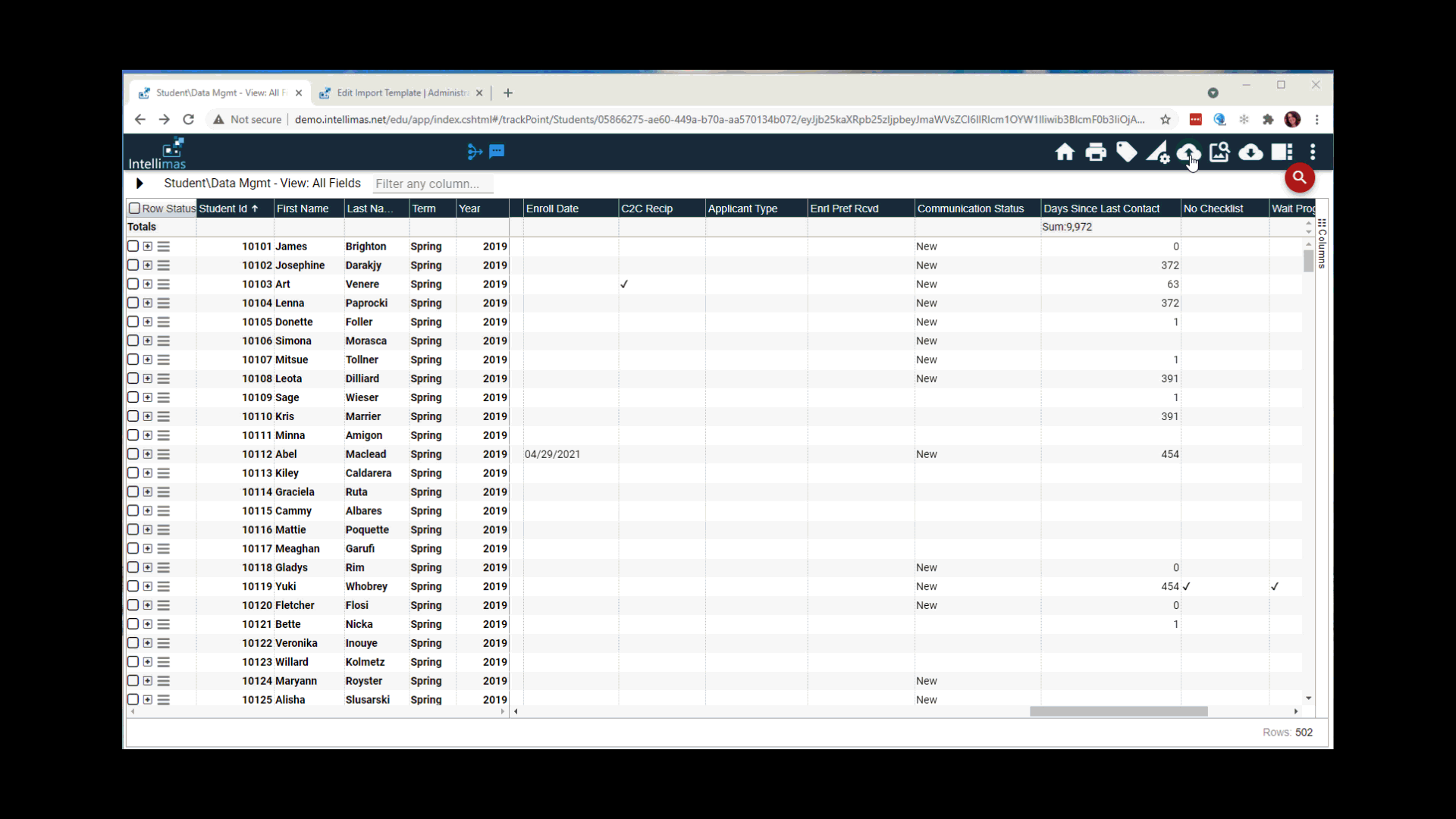Click scroll-down arrow of grid scrollbar
The width and height of the screenshot is (1456, 819).
(x=1308, y=698)
